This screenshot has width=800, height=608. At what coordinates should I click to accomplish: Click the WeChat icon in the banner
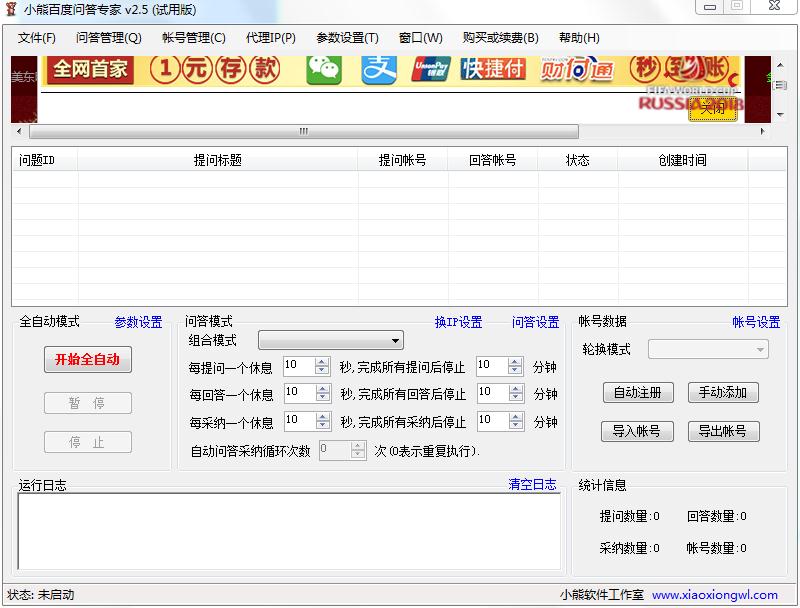(323, 69)
